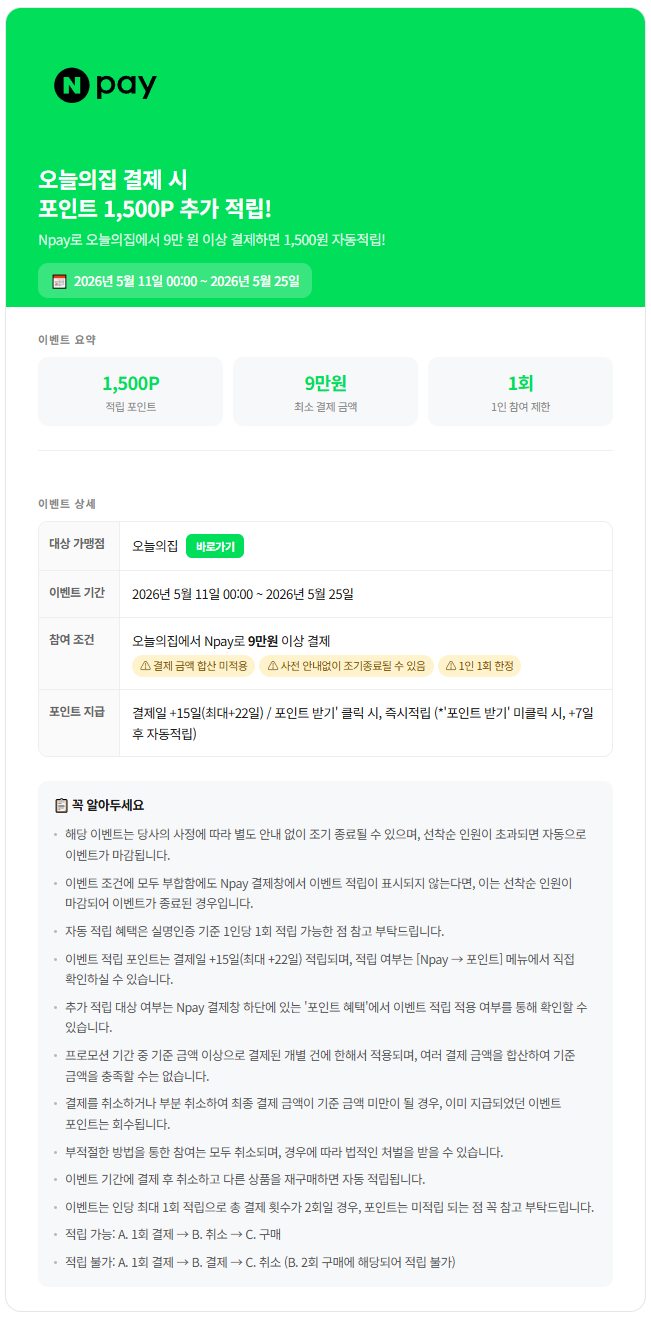This screenshot has width=651, height=1317.
Task: Click the 이벤트 기간 row label
Action: pyautogui.click(x=78, y=592)
